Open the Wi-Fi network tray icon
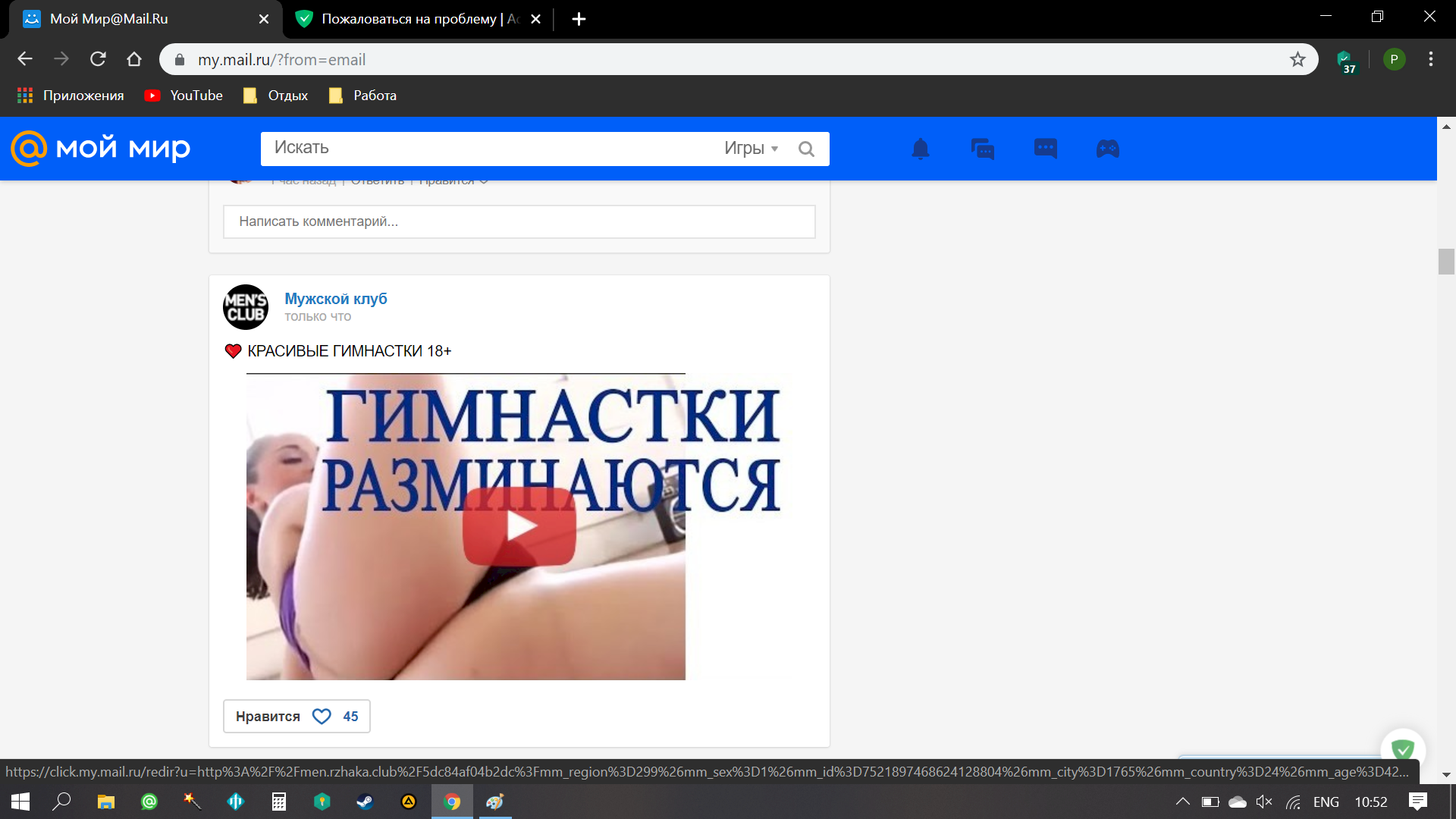The image size is (1456, 819). (1294, 802)
